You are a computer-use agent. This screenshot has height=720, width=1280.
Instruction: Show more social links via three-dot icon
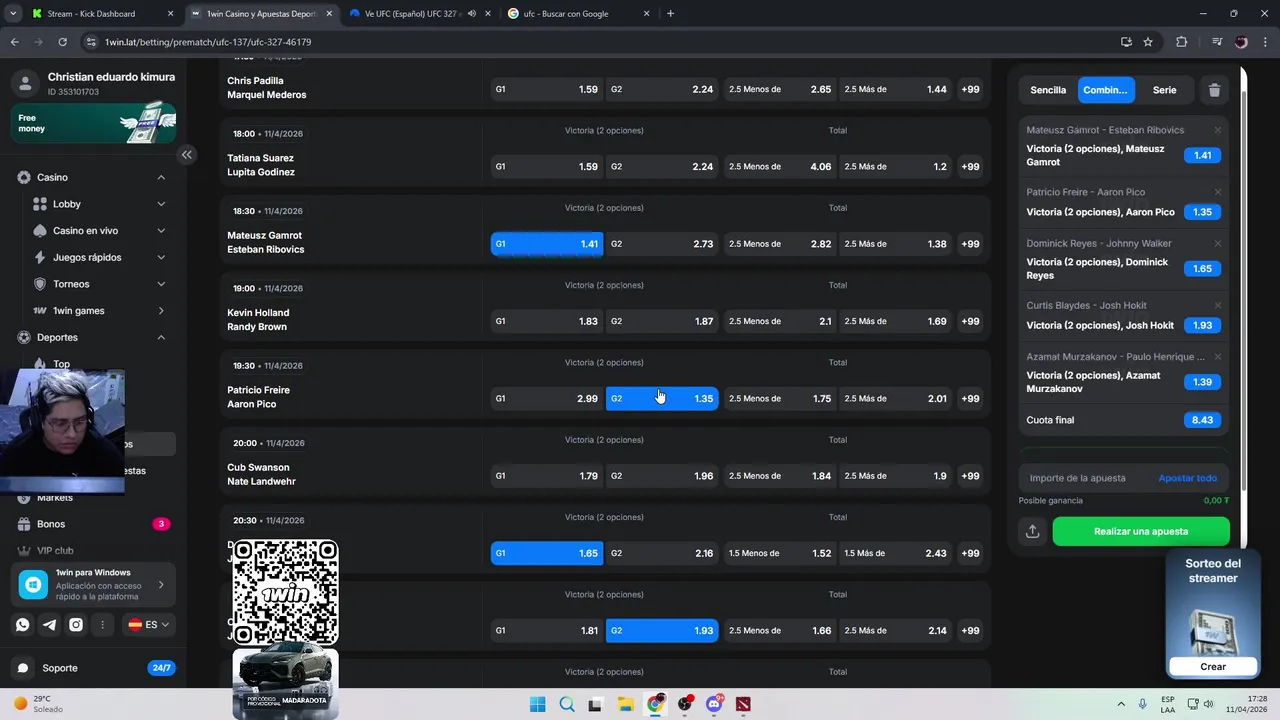coord(102,625)
